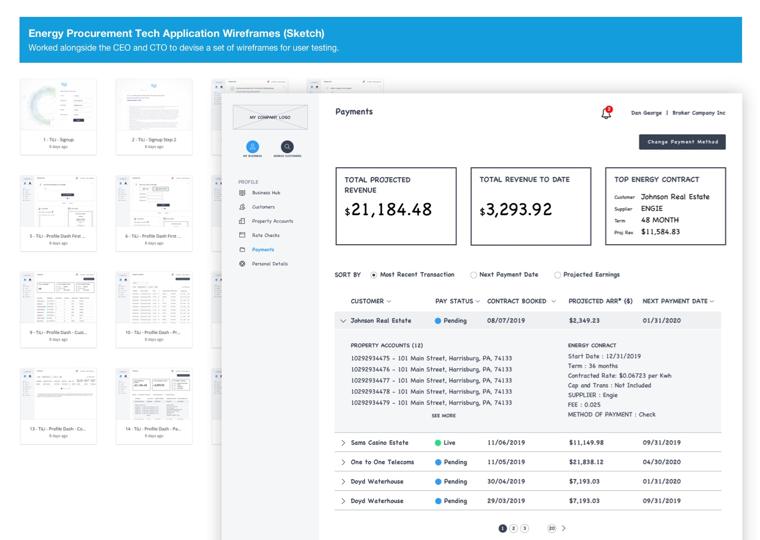This screenshot has width=760, height=540.
Task: Open Business Hub in the sidebar
Action: click(266, 192)
